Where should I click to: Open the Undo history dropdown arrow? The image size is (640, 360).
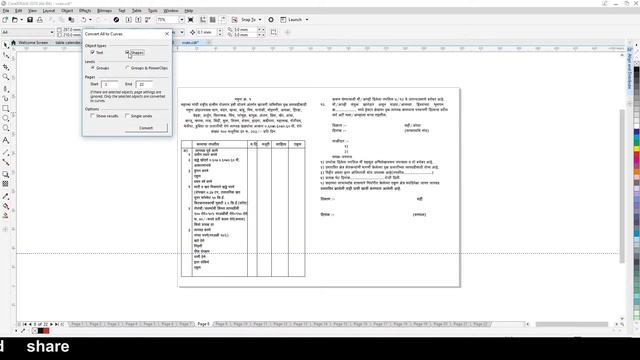coord(90,20)
